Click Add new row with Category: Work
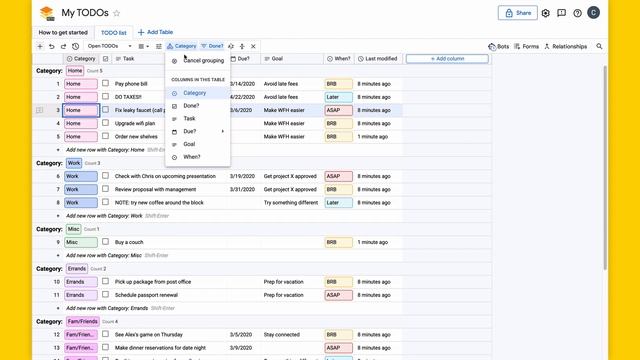Image resolution: width=640 pixels, height=360 pixels. coord(104,216)
